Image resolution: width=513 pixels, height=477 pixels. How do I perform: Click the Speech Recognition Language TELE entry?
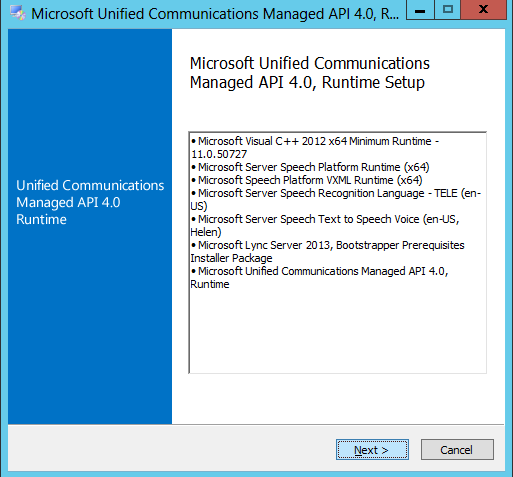(336, 199)
